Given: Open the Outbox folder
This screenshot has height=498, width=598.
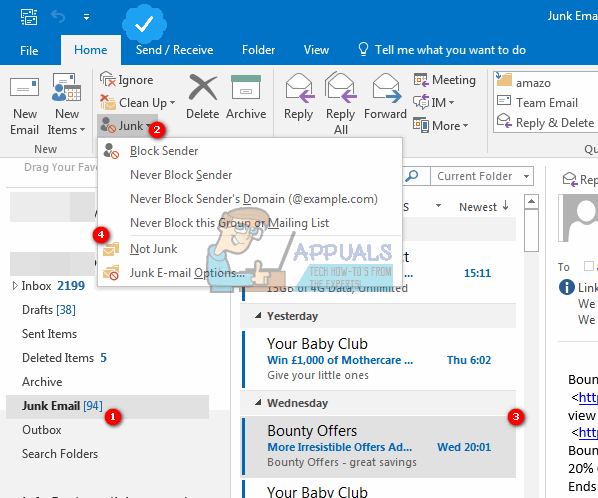Looking at the screenshot, I should (42, 430).
